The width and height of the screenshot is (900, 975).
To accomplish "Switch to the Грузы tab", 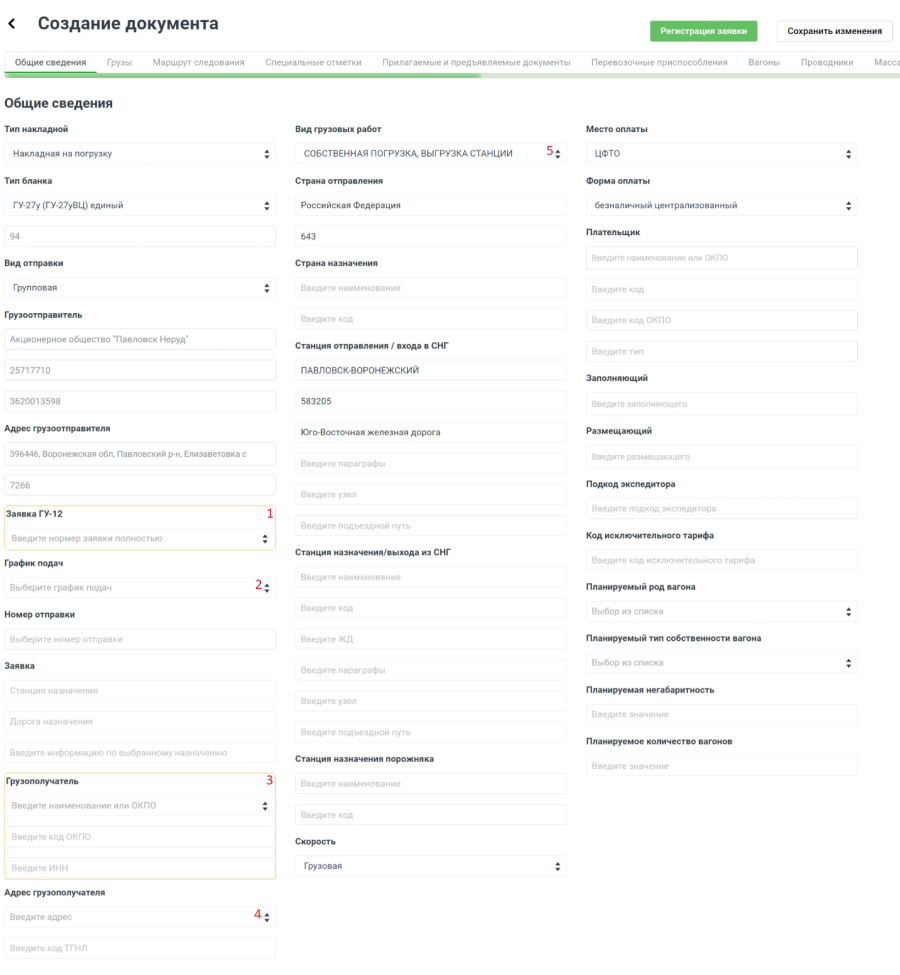I will point(119,63).
